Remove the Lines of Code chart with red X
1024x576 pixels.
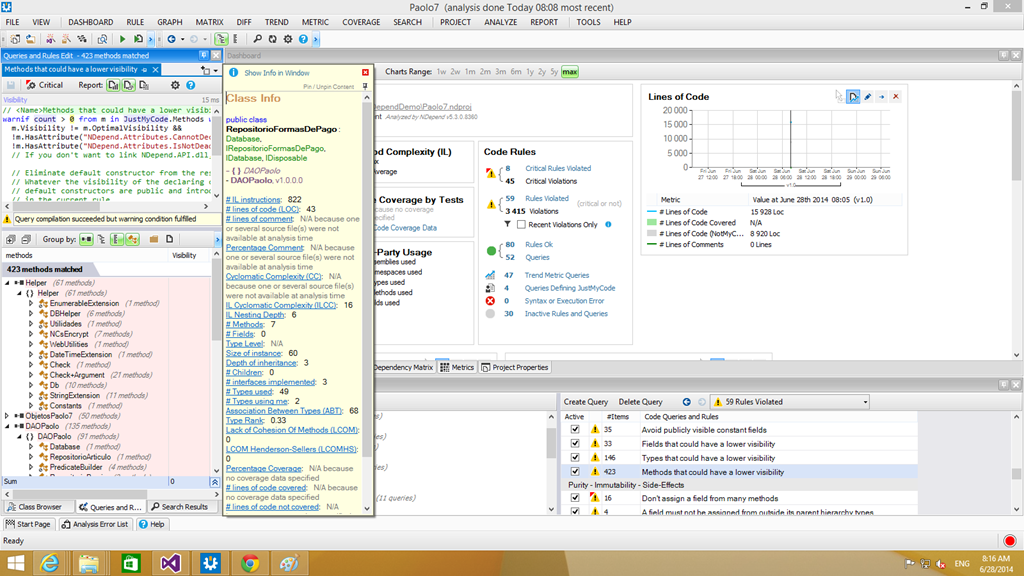tap(895, 96)
